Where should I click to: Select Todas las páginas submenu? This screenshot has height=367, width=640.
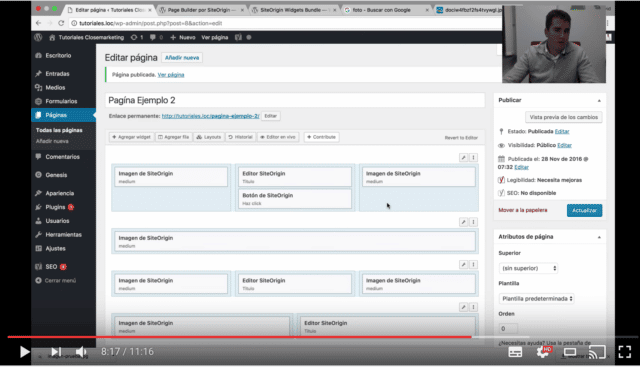[x=59, y=130]
